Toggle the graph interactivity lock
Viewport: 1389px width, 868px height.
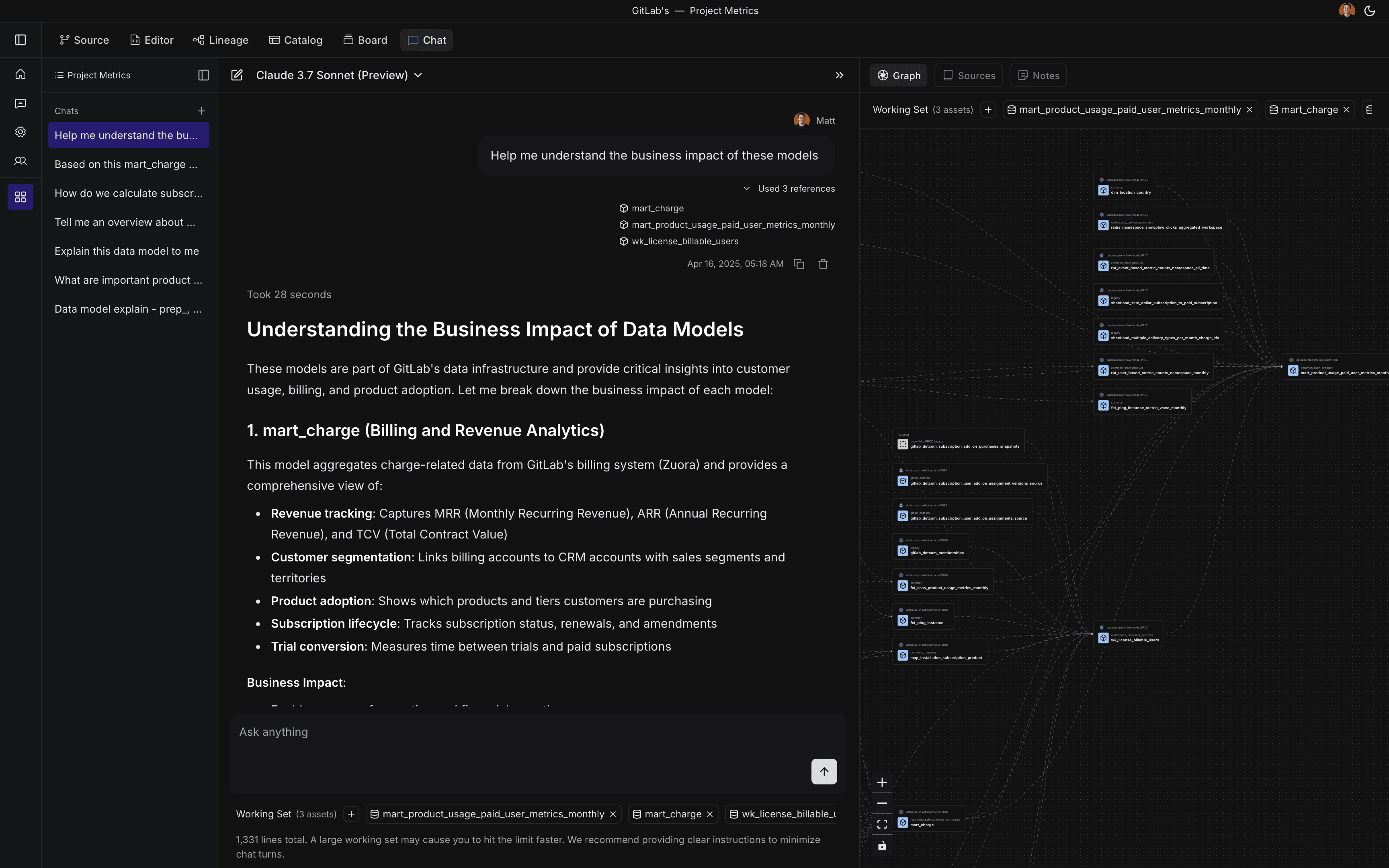(x=882, y=845)
